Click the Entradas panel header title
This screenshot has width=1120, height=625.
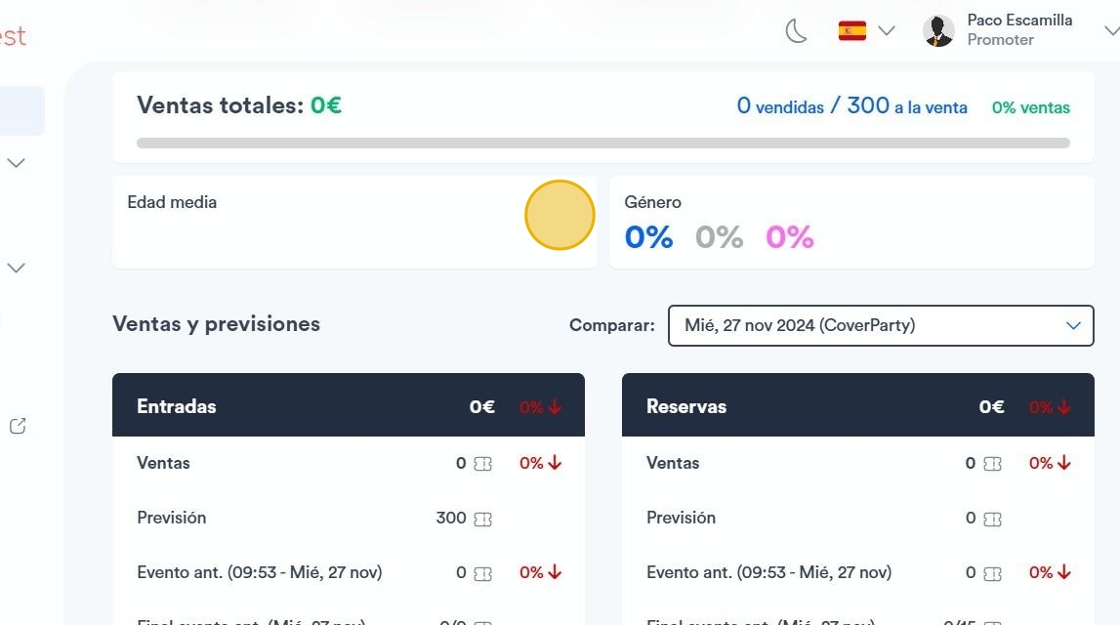[176, 406]
